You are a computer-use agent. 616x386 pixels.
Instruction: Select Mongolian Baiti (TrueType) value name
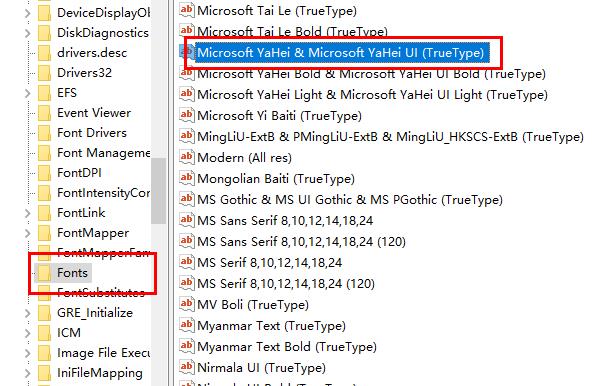[x=276, y=179]
